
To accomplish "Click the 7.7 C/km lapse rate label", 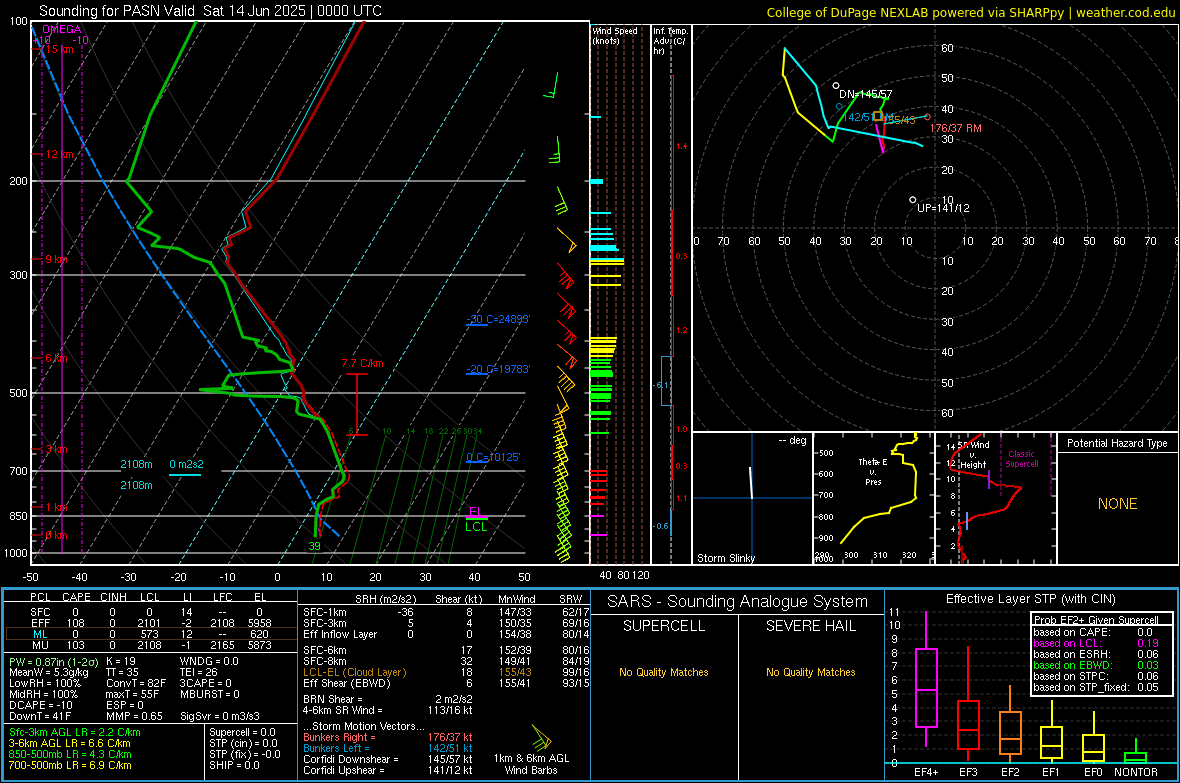I will (362, 363).
